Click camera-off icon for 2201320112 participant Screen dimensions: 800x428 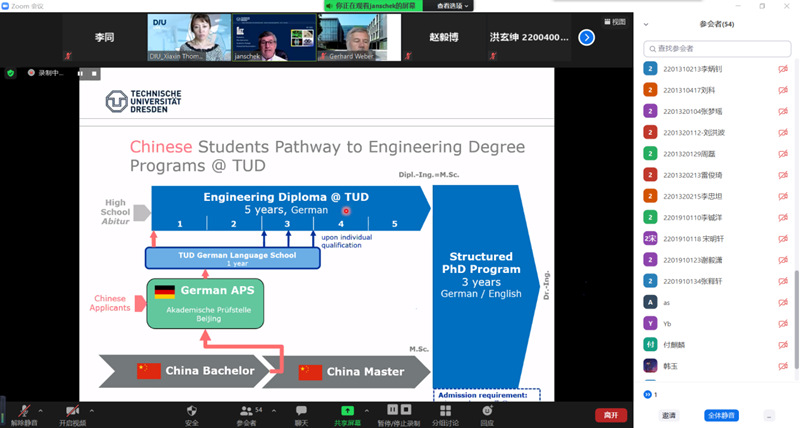[783, 133]
